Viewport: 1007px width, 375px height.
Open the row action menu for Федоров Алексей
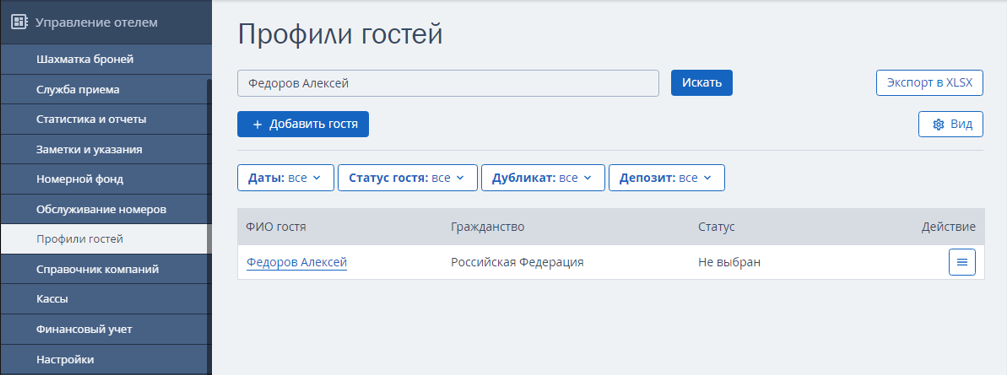click(962, 262)
